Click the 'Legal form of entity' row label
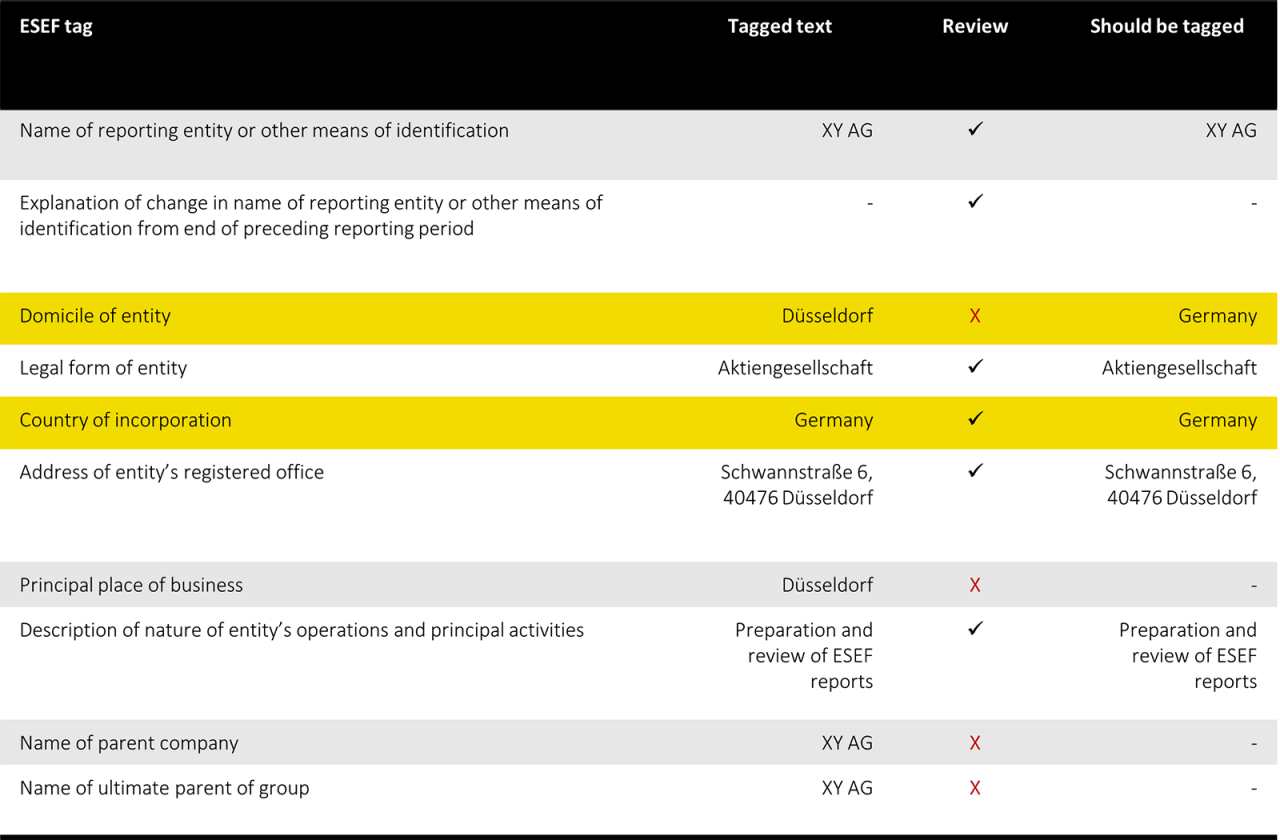This screenshot has width=1280, height=840. (103, 368)
